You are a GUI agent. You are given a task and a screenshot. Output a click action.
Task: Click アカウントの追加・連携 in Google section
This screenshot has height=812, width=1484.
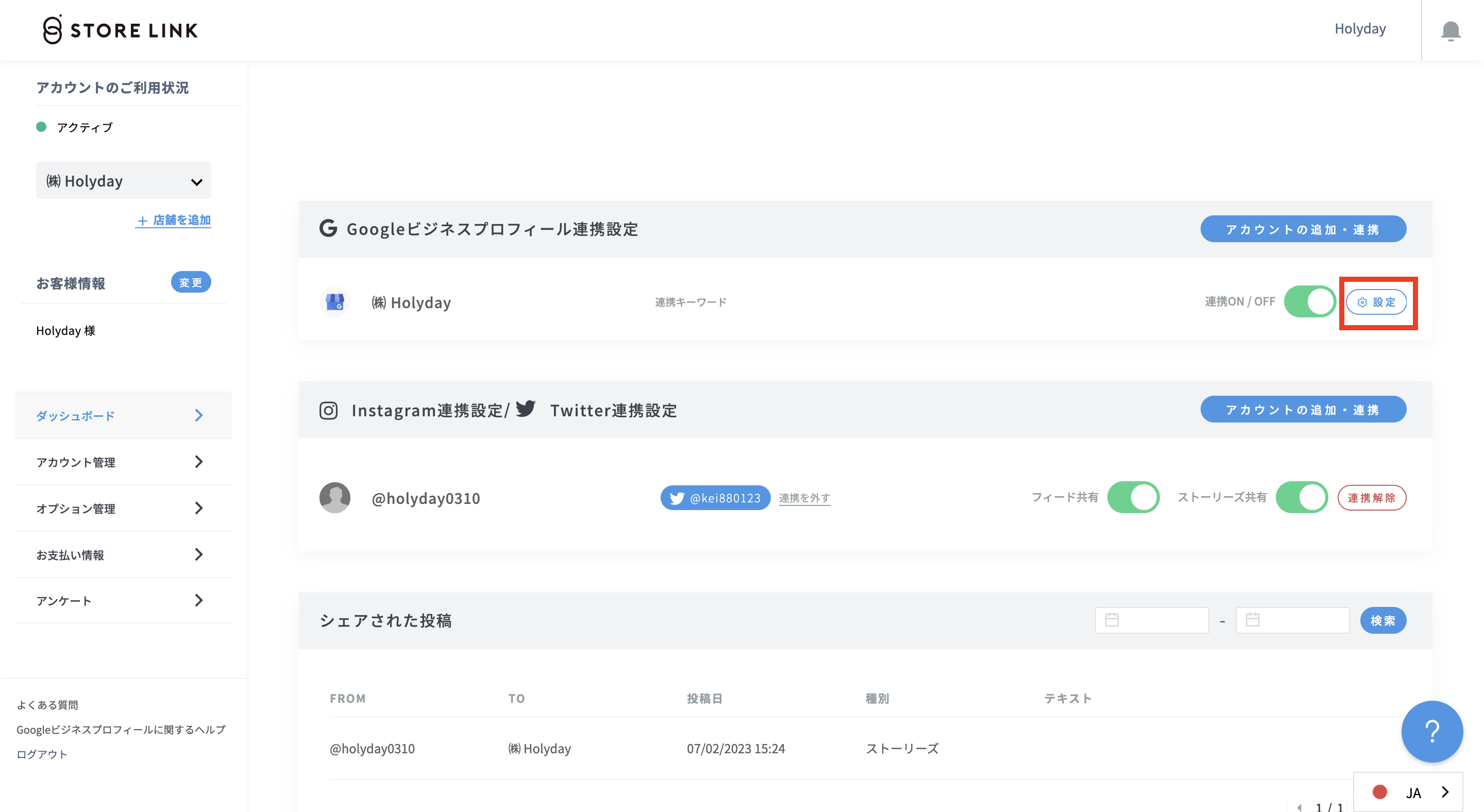1303,229
